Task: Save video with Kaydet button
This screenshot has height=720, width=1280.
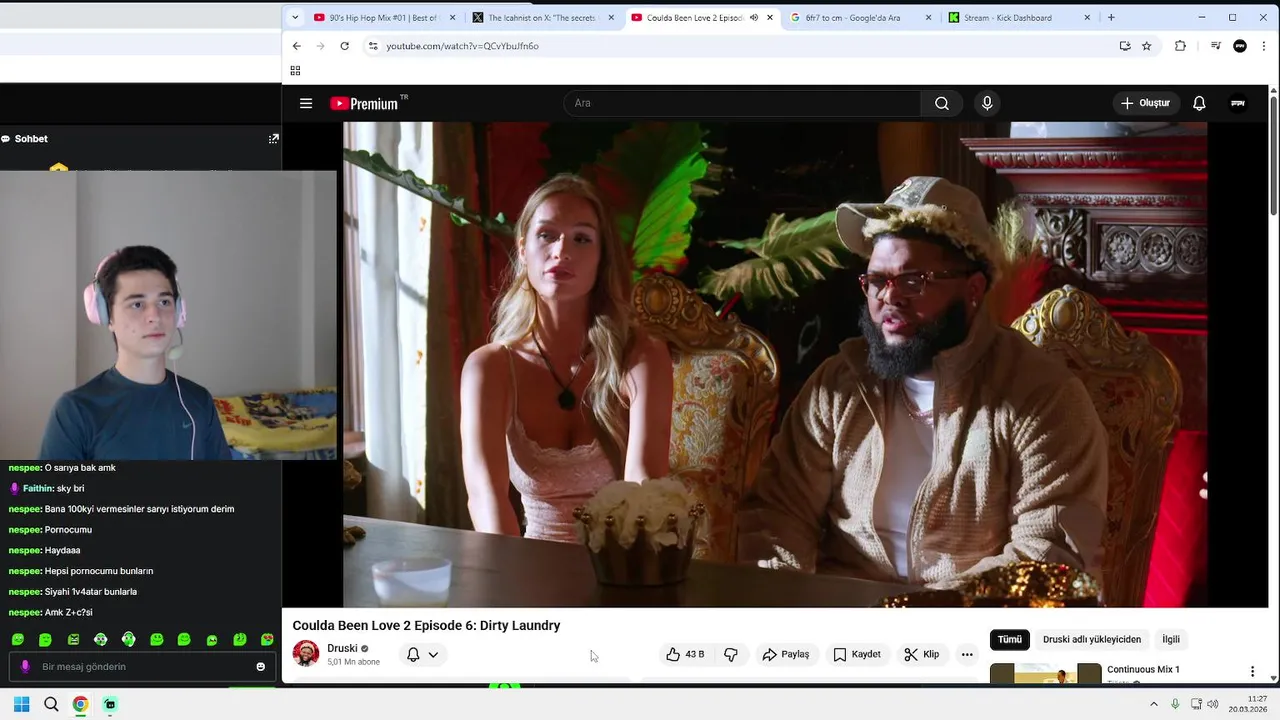Action: [x=857, y=654]
